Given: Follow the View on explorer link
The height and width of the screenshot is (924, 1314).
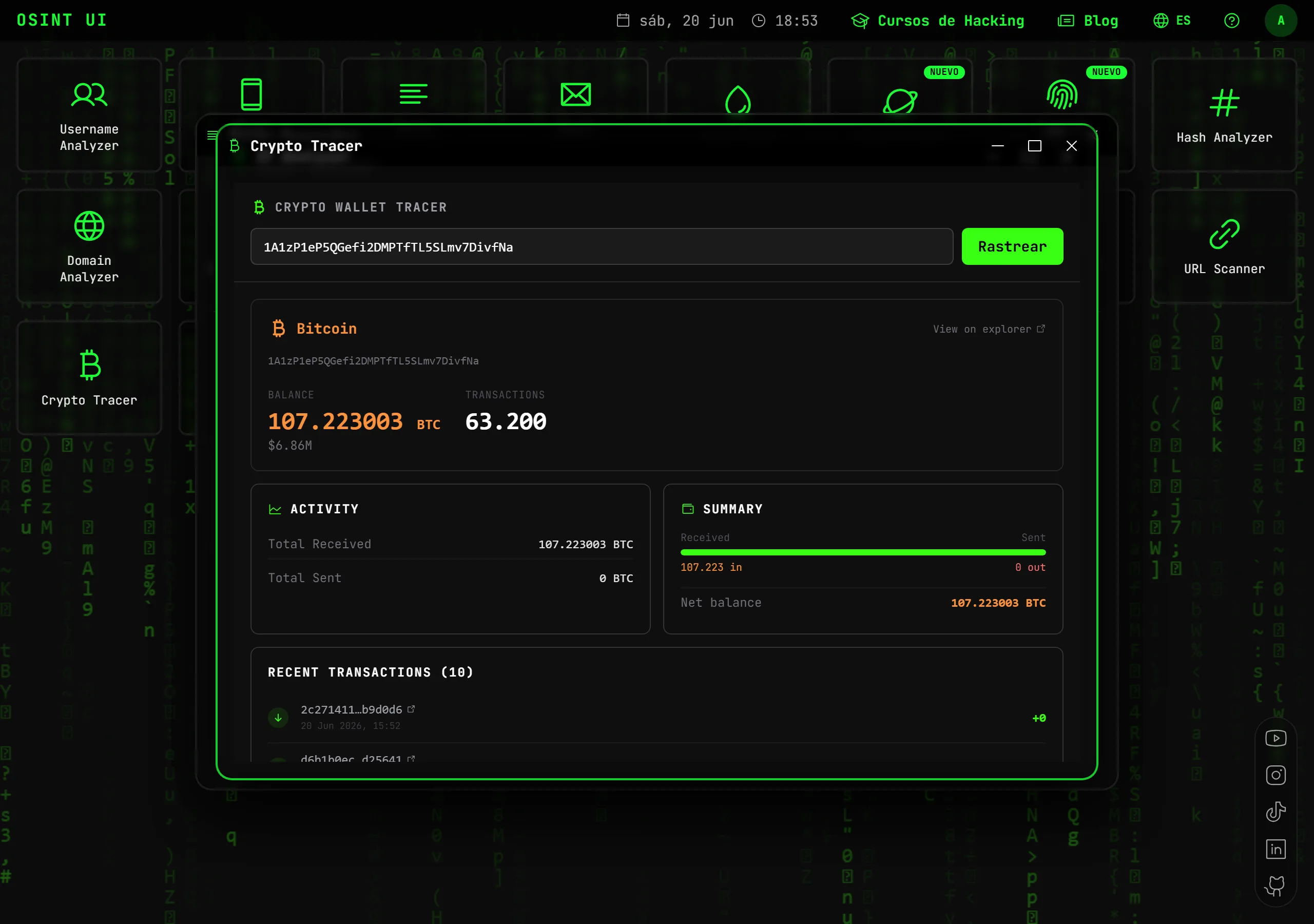Looking at the screenshot, I should 989,329.
